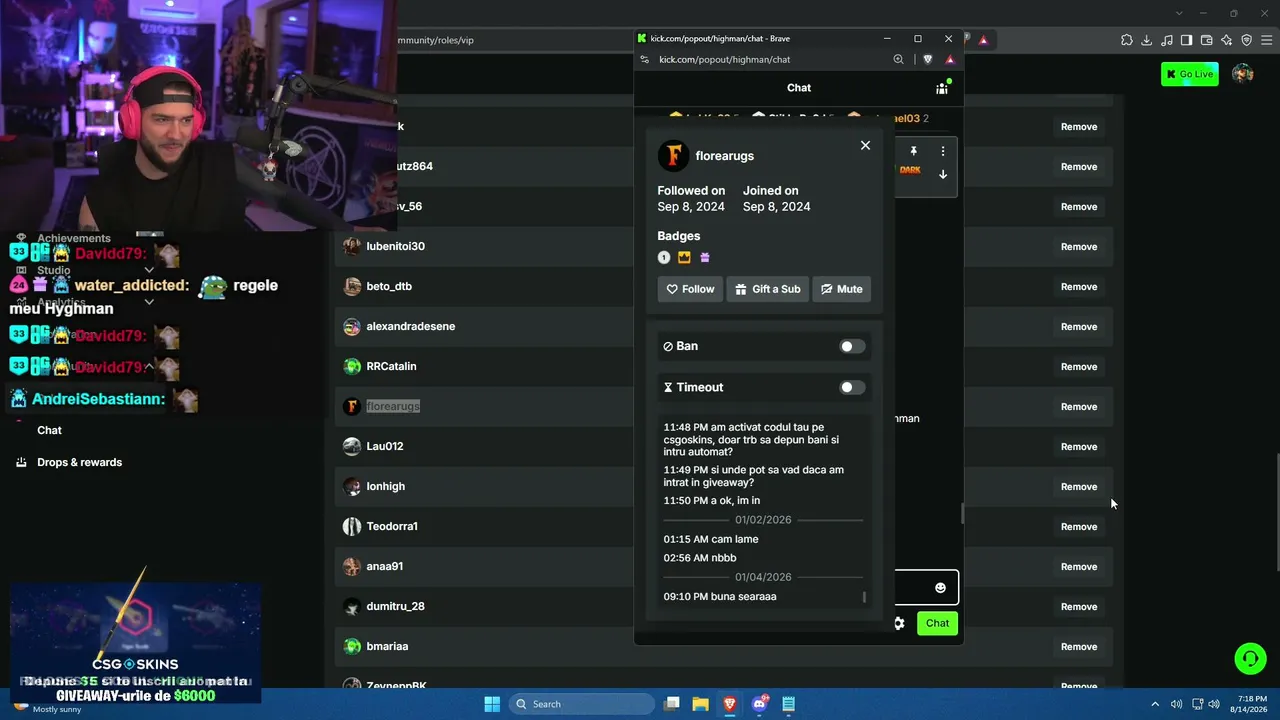Open the profile avatar menu
The image size is (1280, 720).
(x=1243, y=74)
